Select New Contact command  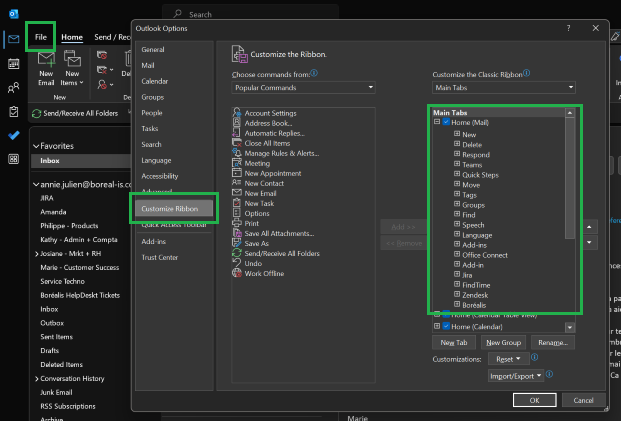pos(264,183)
